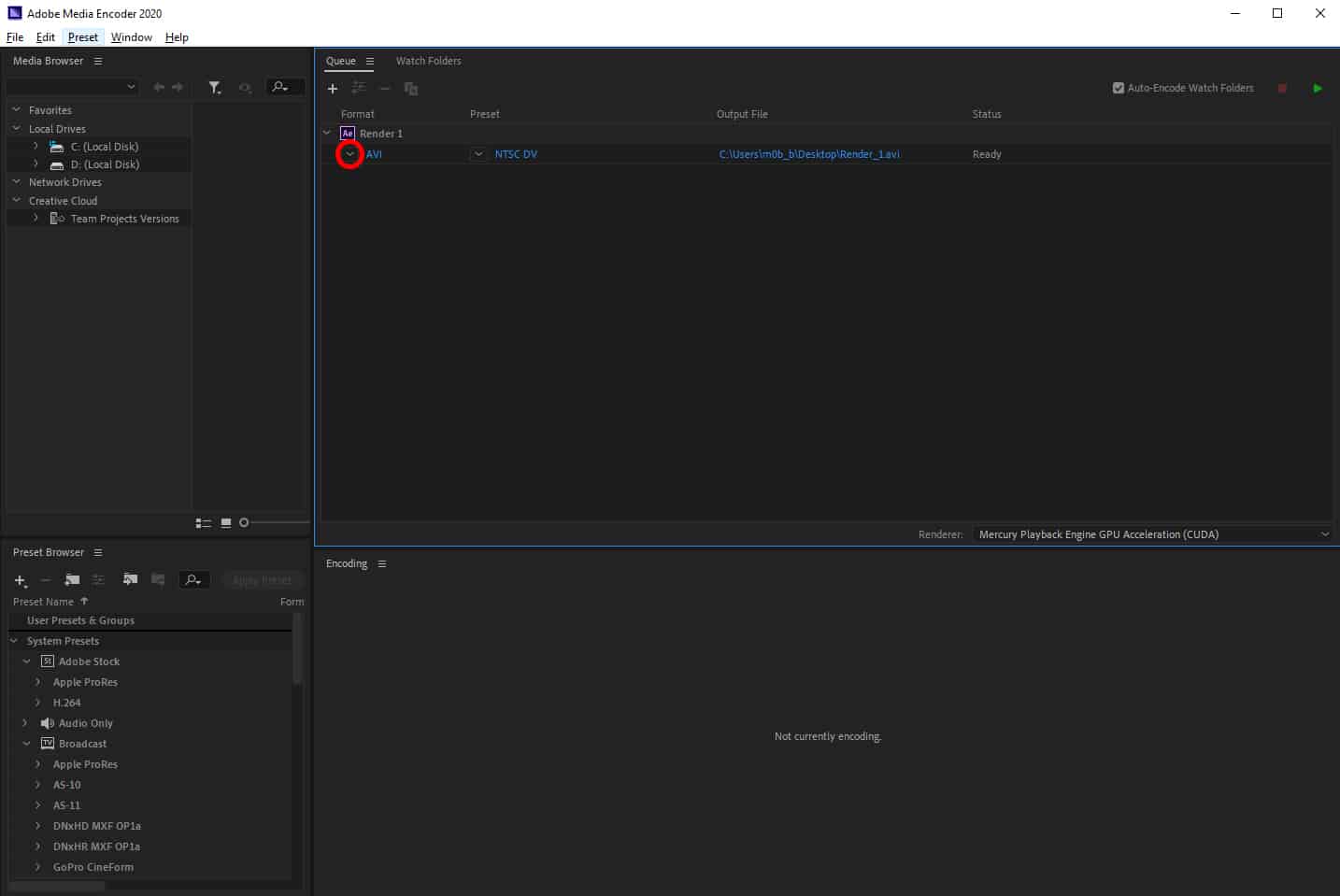
Task: Start the queue with the green play button
Action: [1318, 88]
